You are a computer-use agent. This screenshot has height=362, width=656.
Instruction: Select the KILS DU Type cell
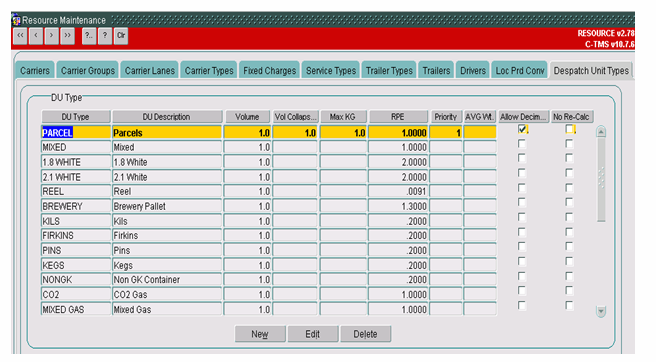pyautogui.click(x=76, y=221)
